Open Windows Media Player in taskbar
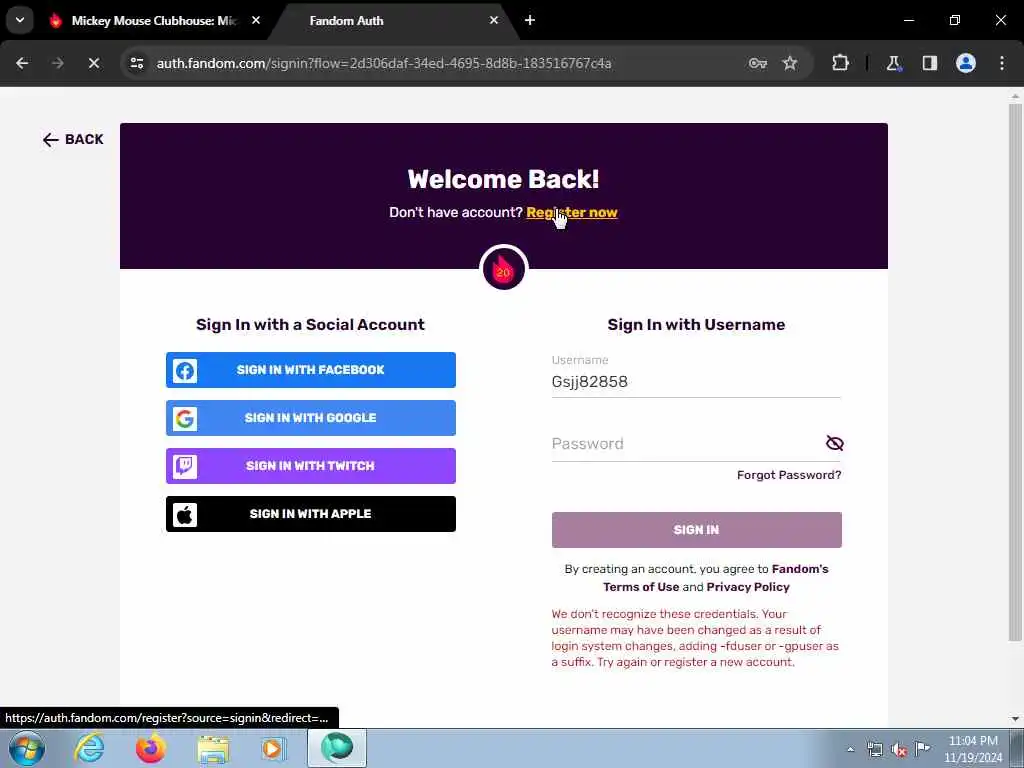The image size is (1024, 768). [x=274, y=748]
